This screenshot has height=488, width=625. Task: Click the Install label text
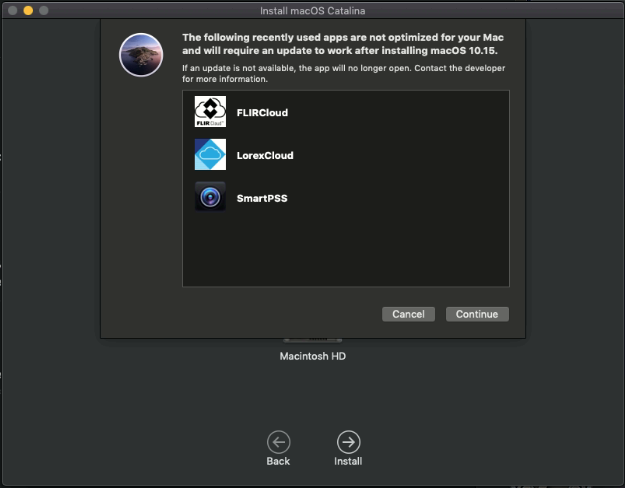348,461
